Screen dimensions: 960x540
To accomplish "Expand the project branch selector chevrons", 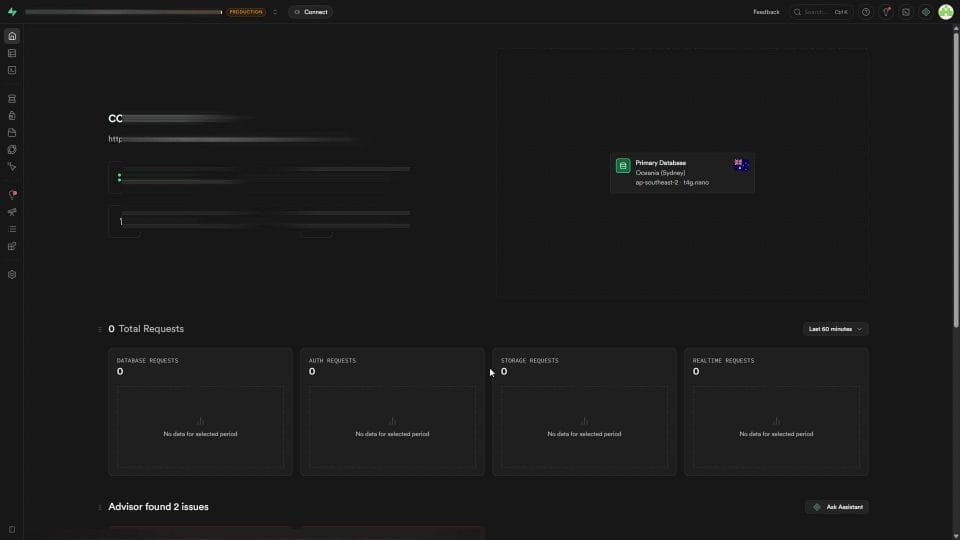I will pos(275,12).
